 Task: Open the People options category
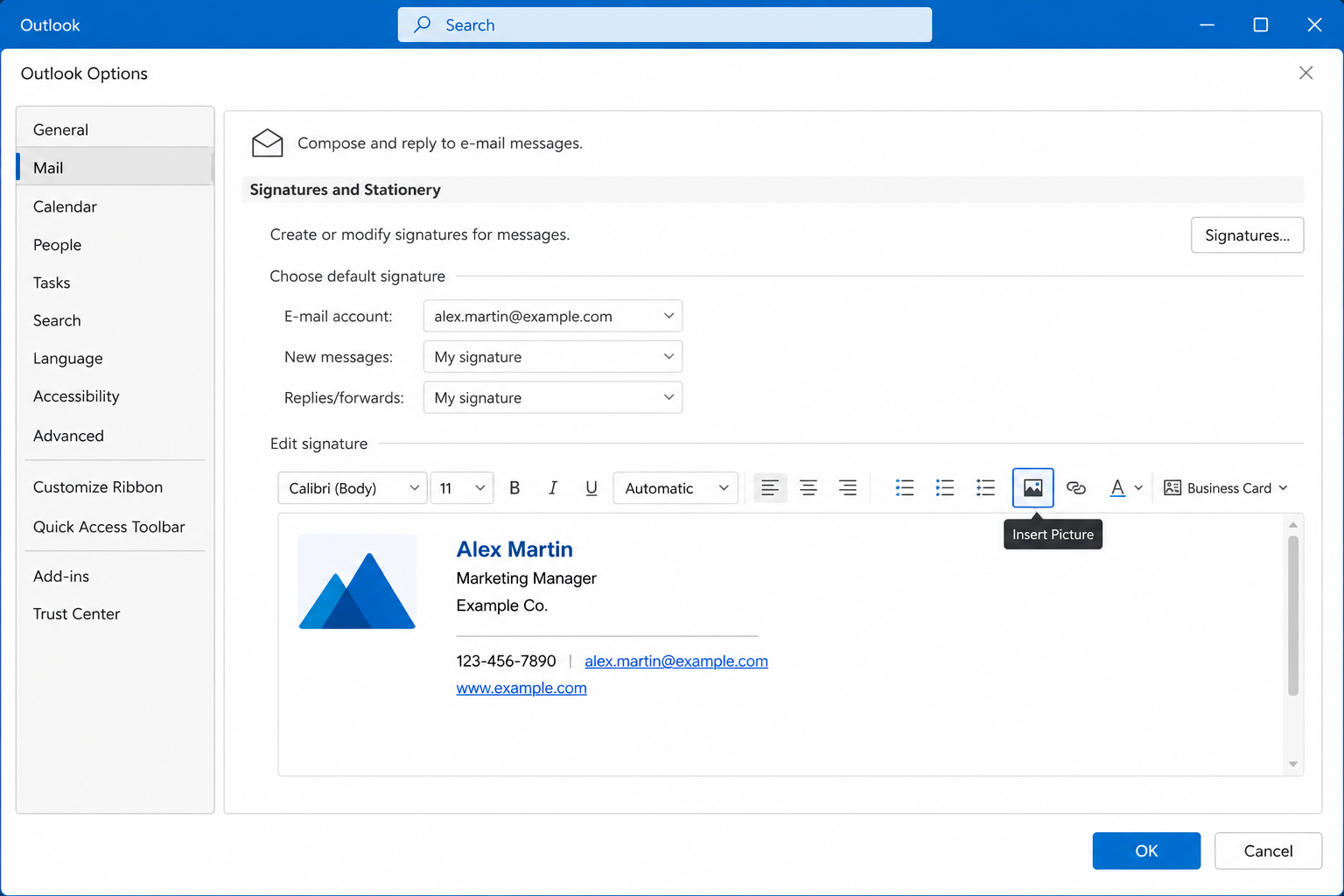[x=115, y=245]
